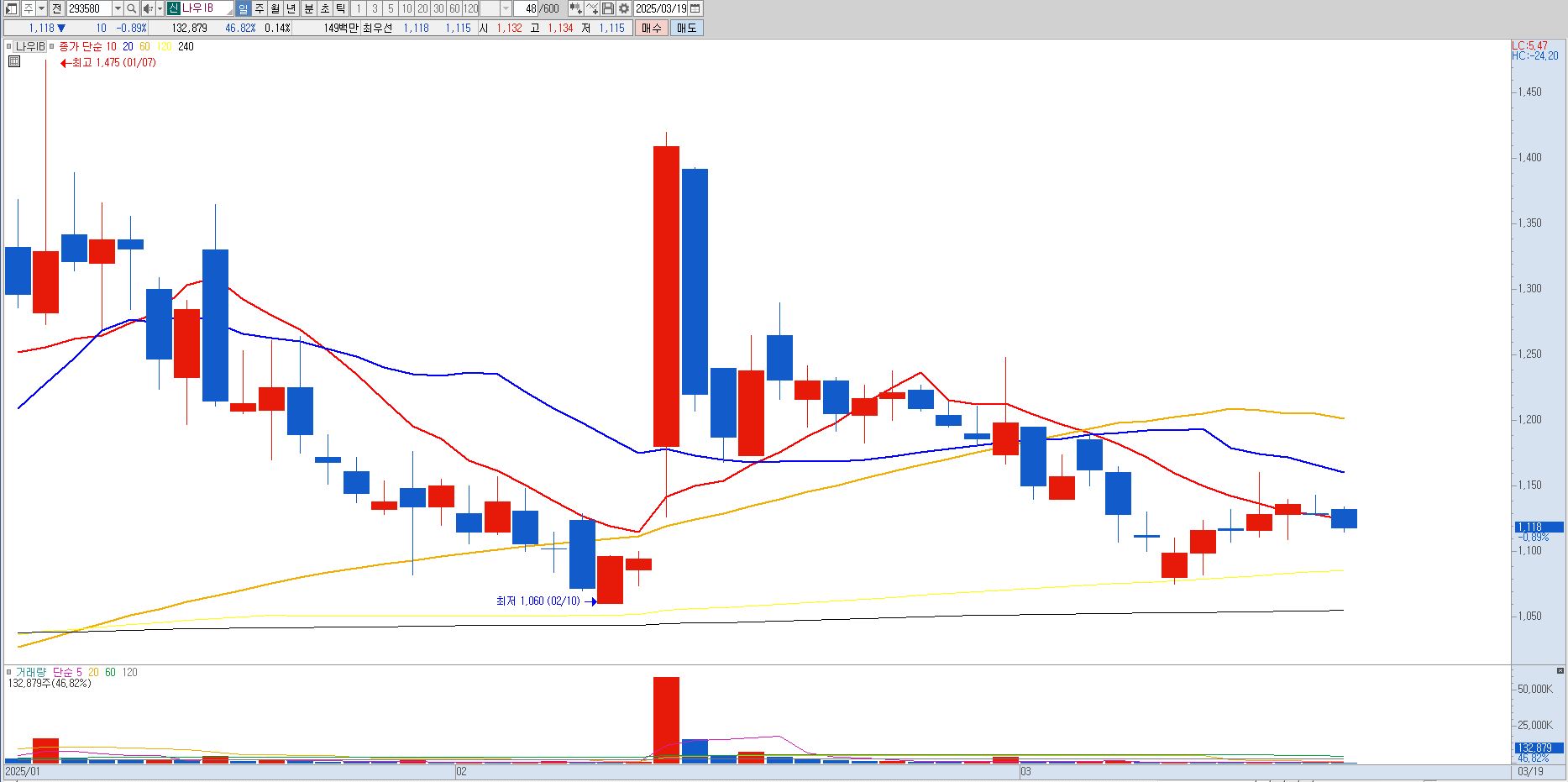Switch to 년 yearly period
Viewport: 1568px width, 782px height.
(291, 8)
